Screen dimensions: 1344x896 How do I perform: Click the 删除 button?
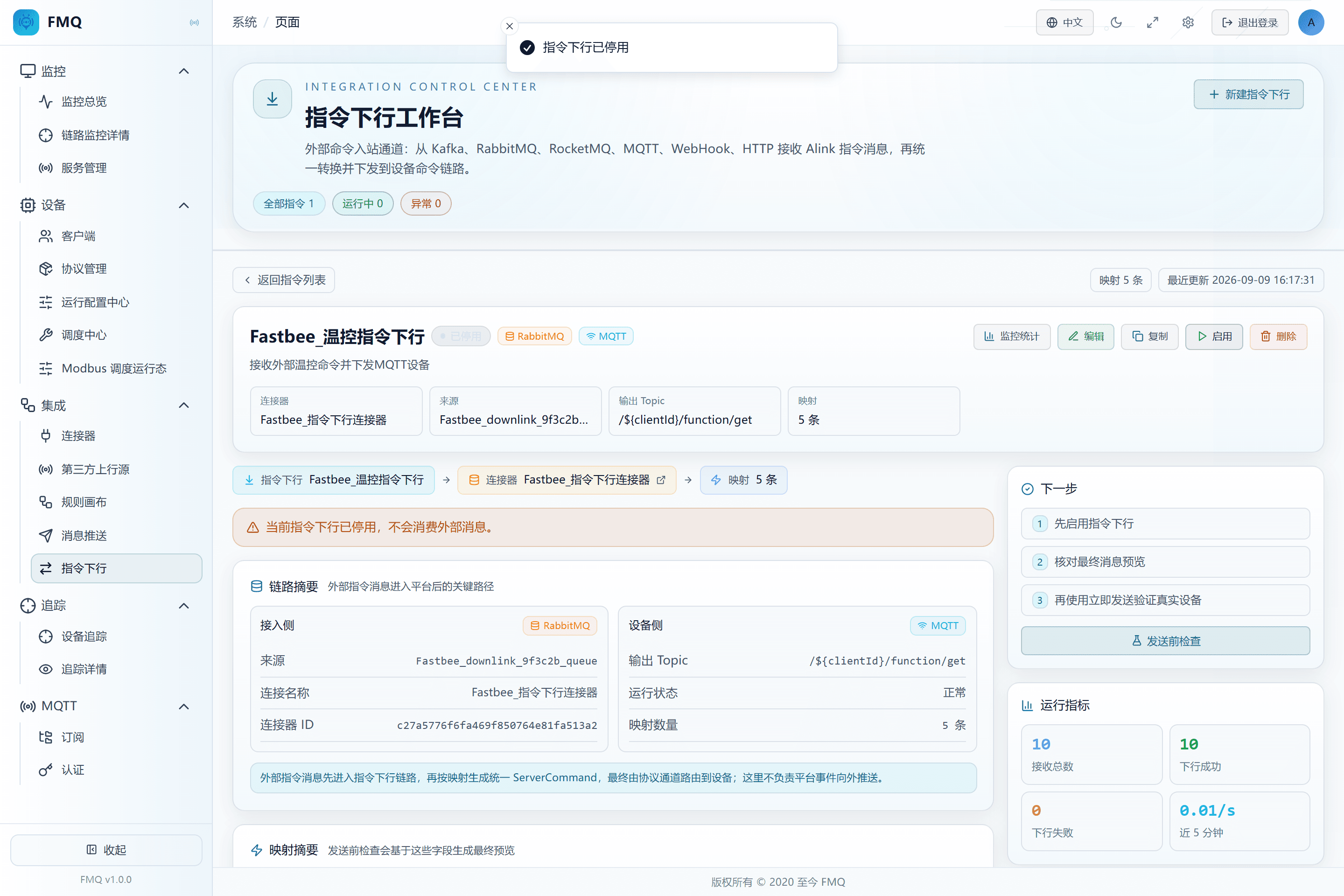(1278, 336)
